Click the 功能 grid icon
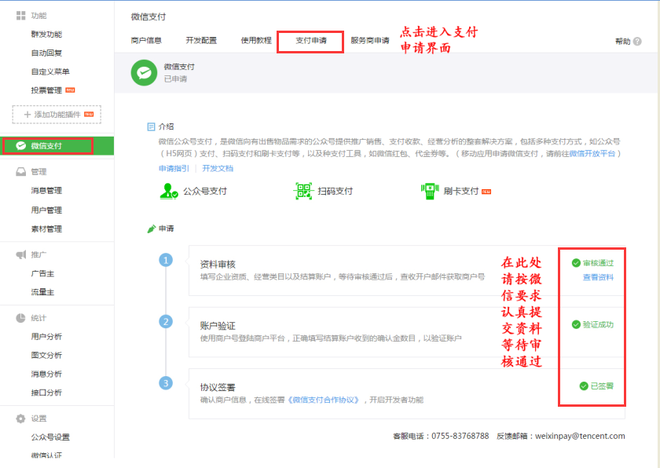 click(x=21, y=16)
